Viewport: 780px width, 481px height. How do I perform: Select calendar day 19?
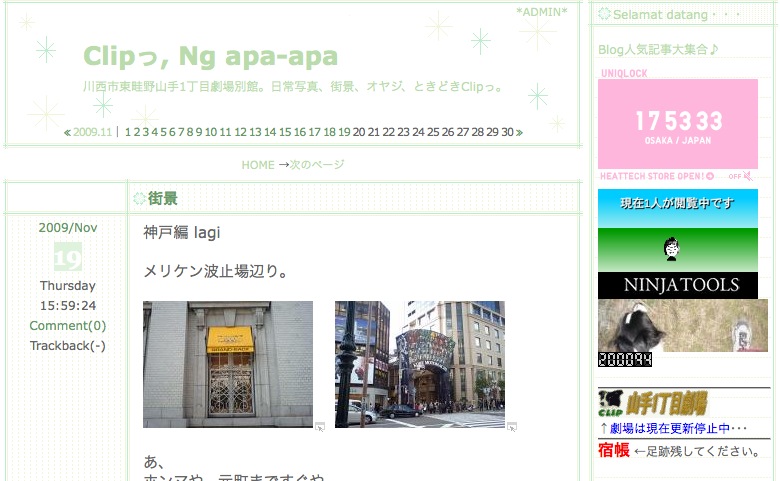tap(344, 132)
